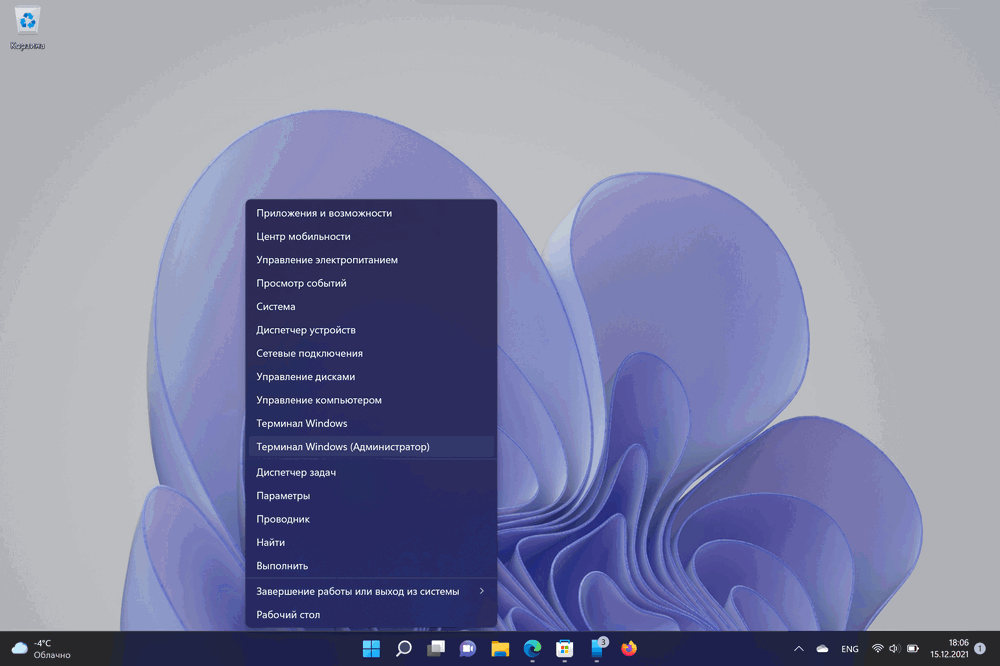Launch Microsoft Edge browser

(x=532, y=648)
